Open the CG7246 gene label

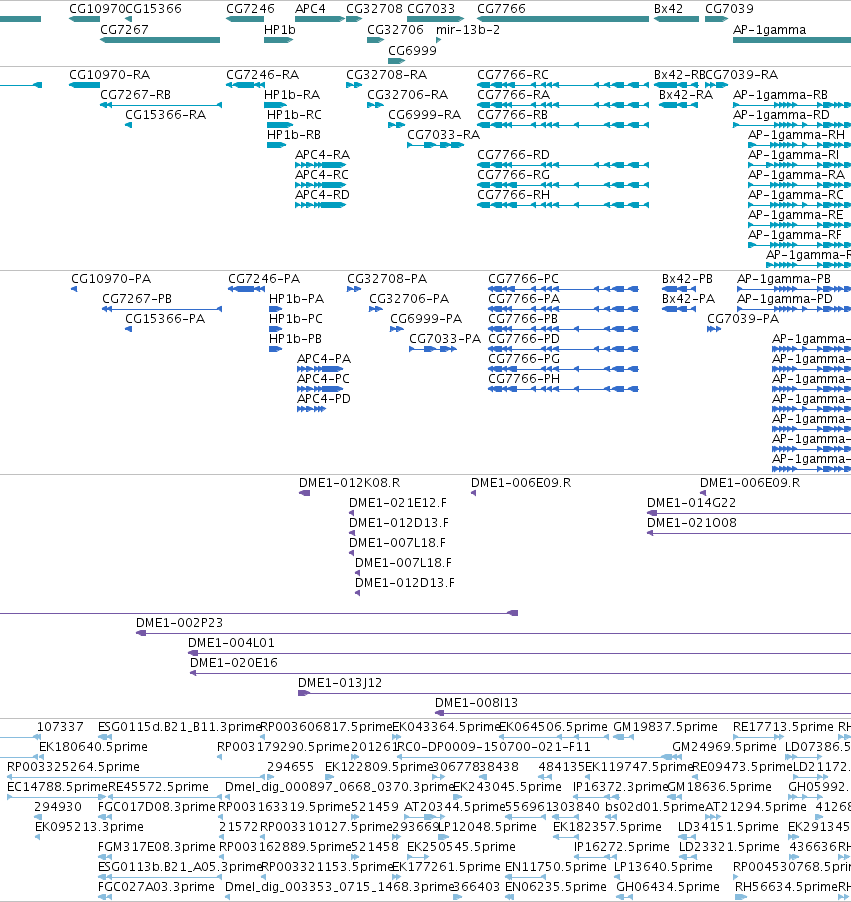[x=250, y=9]
